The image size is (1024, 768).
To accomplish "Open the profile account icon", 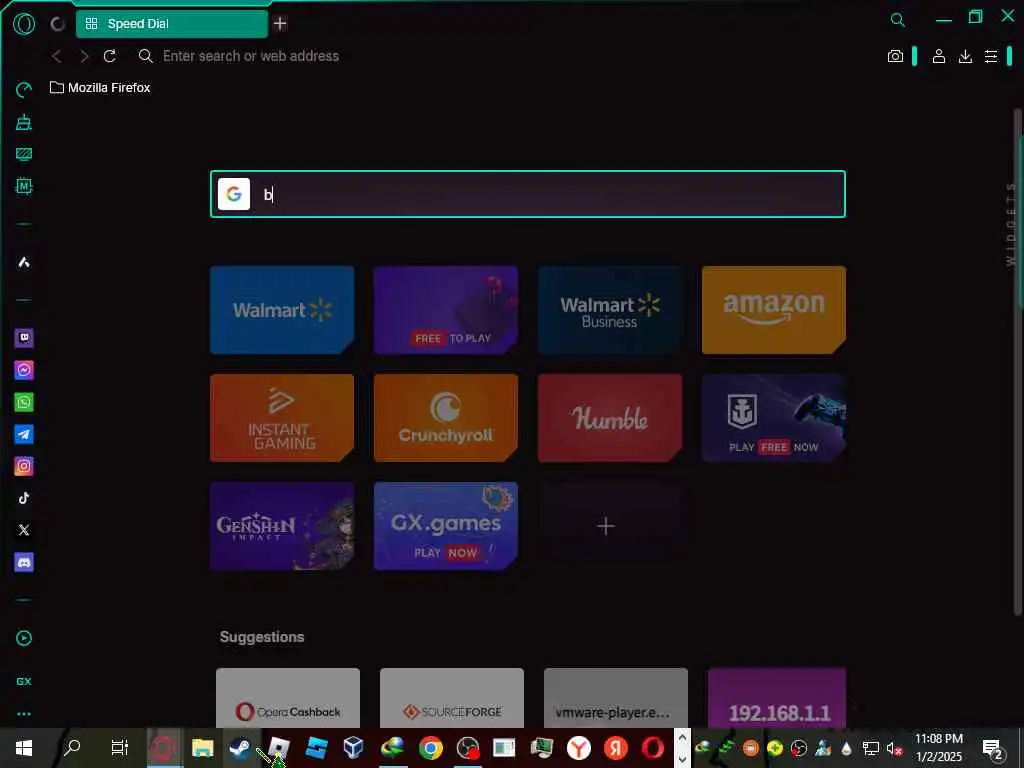I will coord(939,56).
